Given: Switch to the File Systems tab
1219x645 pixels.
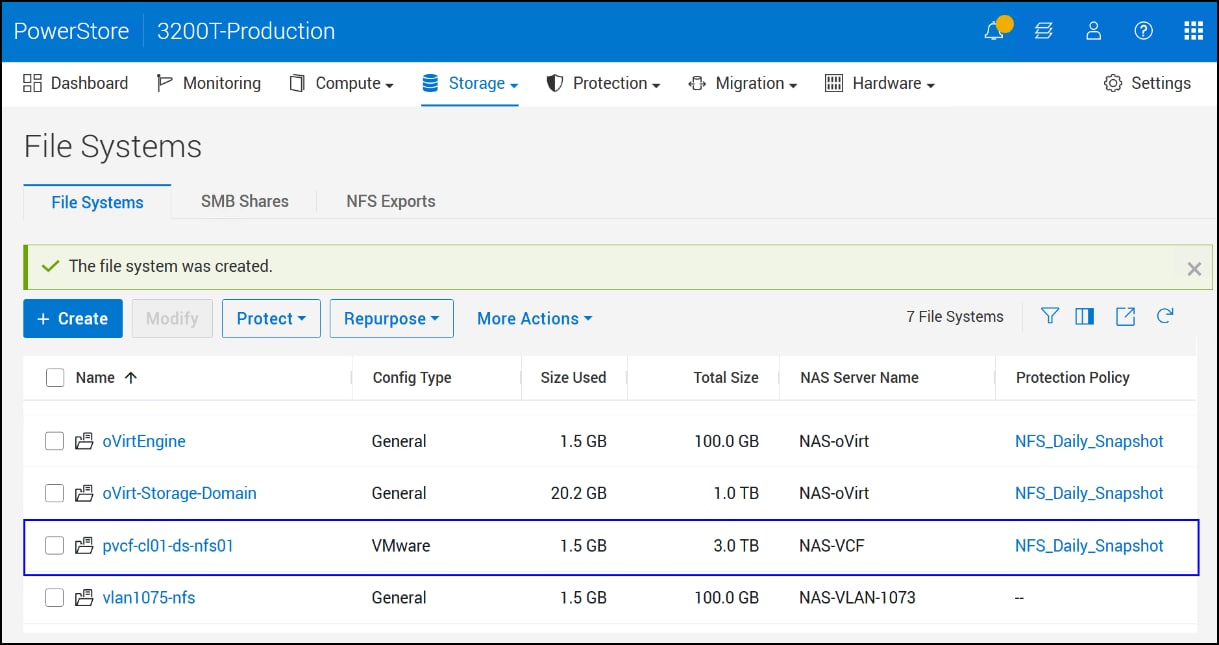Looking at the screenshot, I should (x=97, y=202).
